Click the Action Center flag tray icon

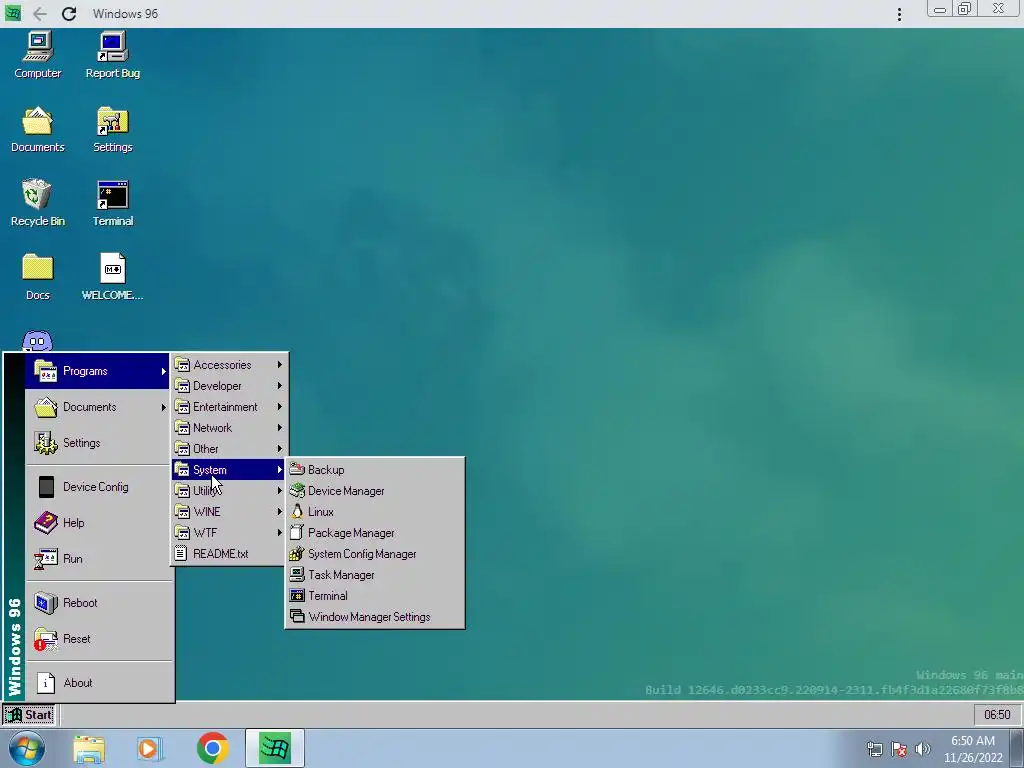point(899,748)
